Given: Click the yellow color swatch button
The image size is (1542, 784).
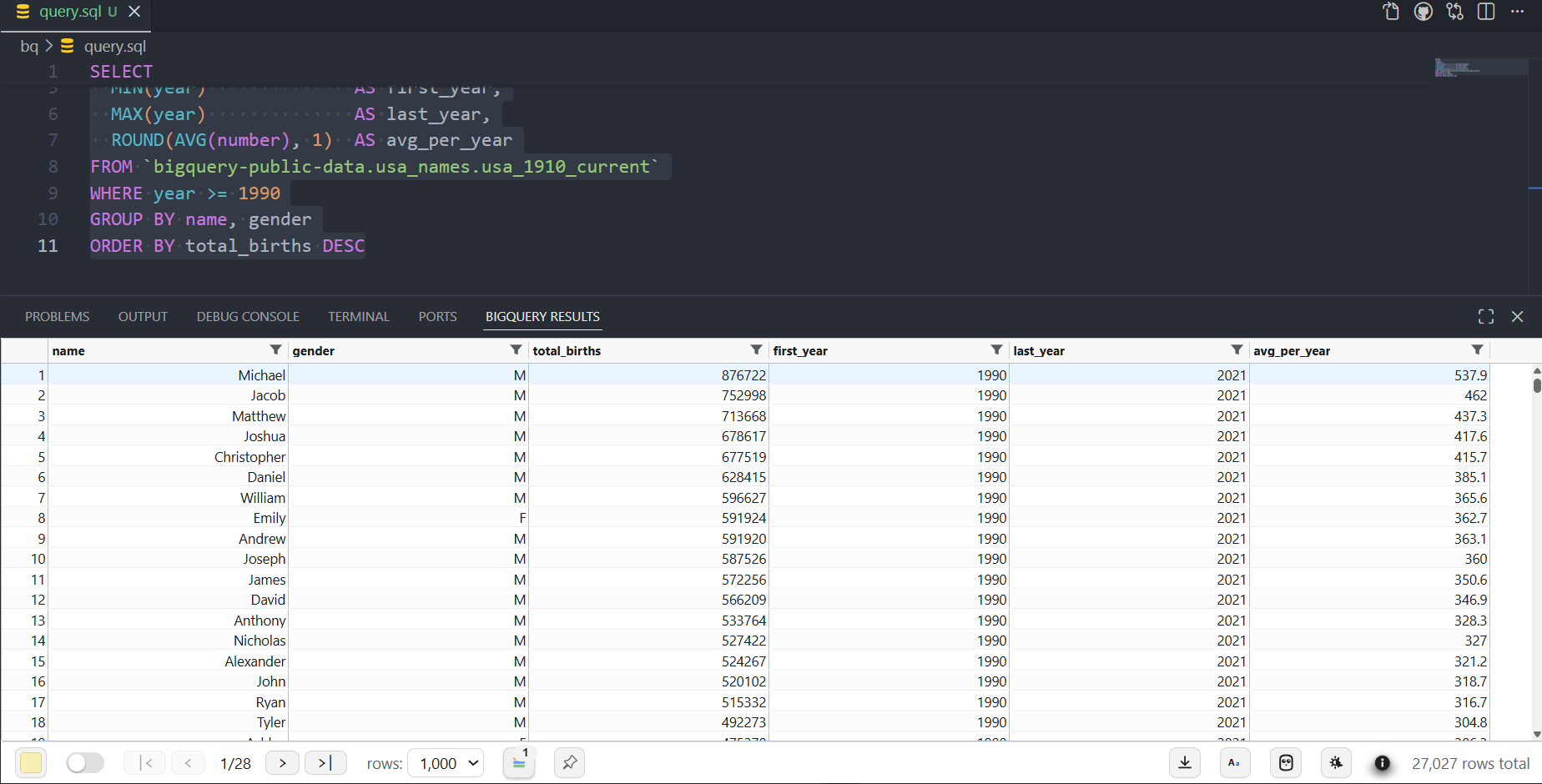Looking at the screenshot, I should coord(31,763).
